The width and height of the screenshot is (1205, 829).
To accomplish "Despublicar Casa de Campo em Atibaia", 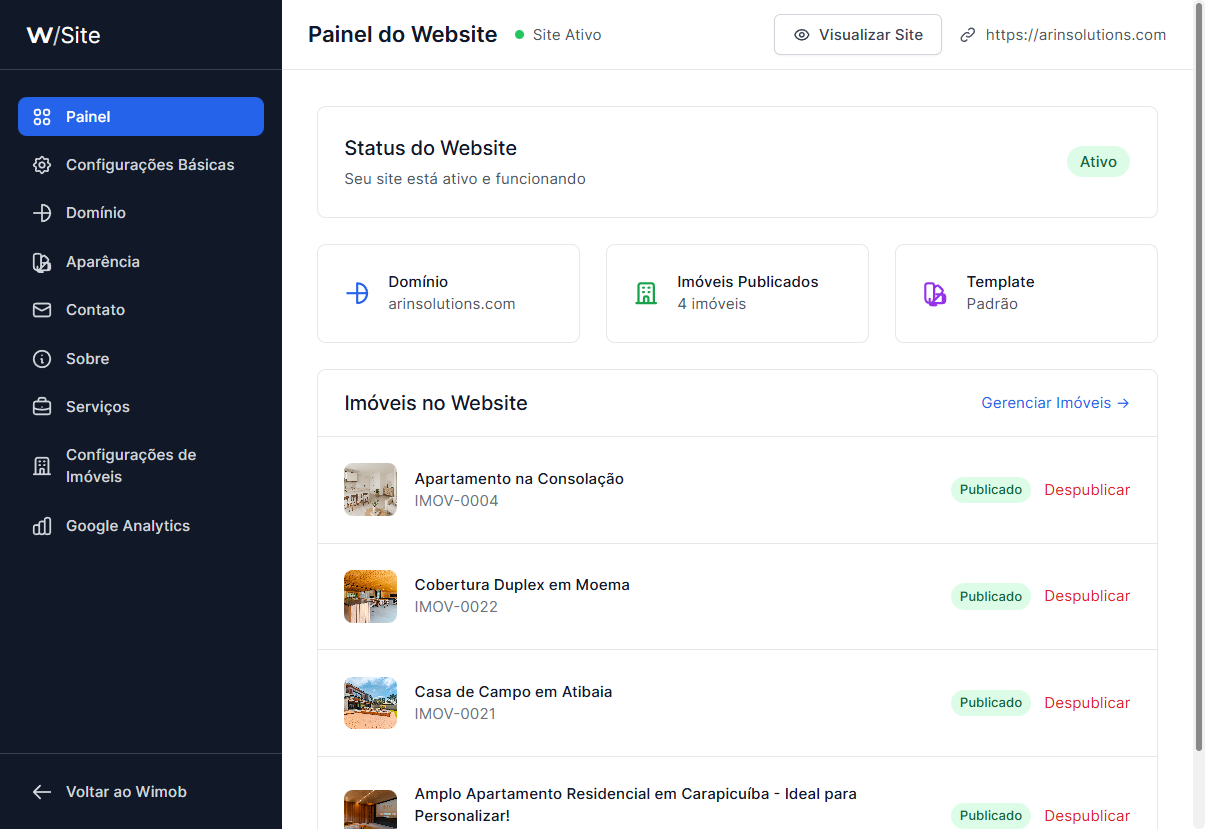I will [1087, 703].
